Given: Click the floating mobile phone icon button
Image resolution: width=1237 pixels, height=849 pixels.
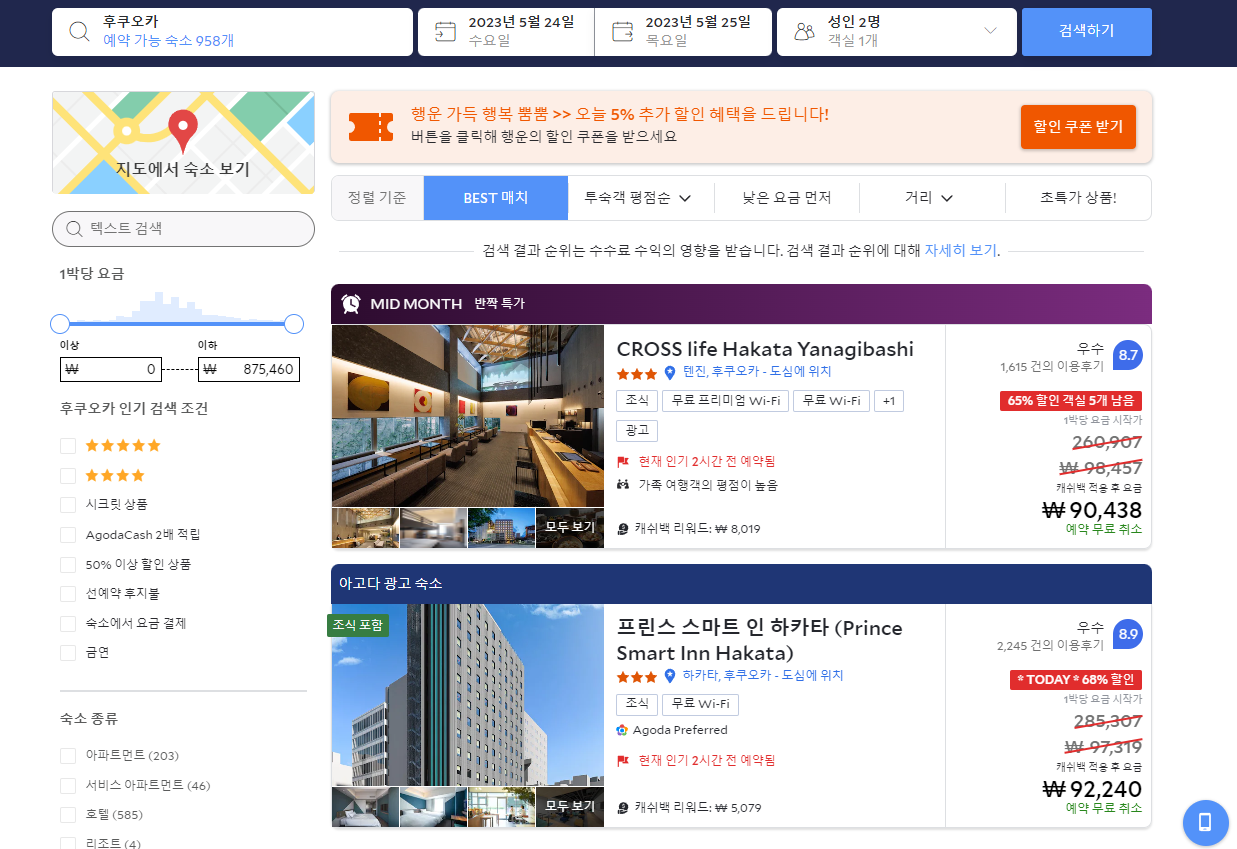Looking at the screenshot, I should pos(1205,823).
